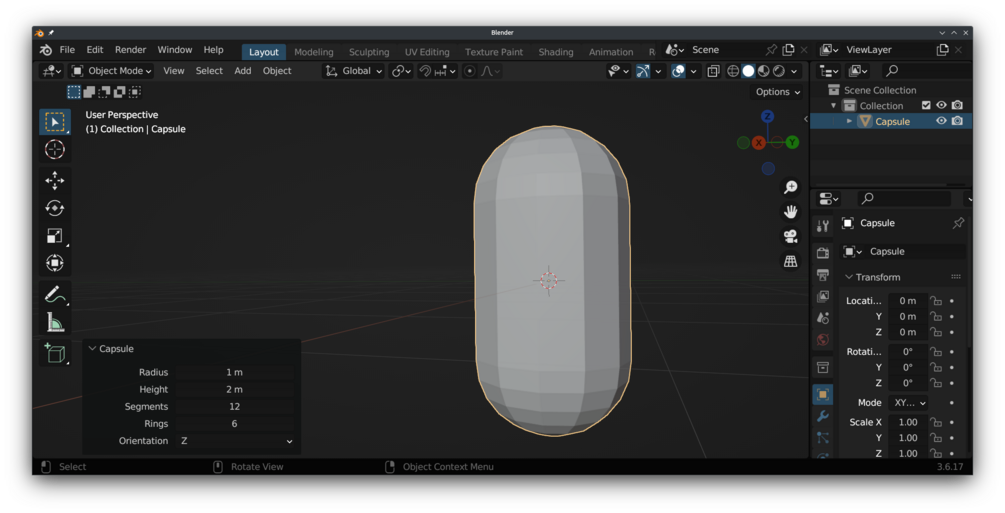The width and height of the screenshot is (1005, 513).
Task: Open the Collection properties tab
Action: [x=823, y=367]
